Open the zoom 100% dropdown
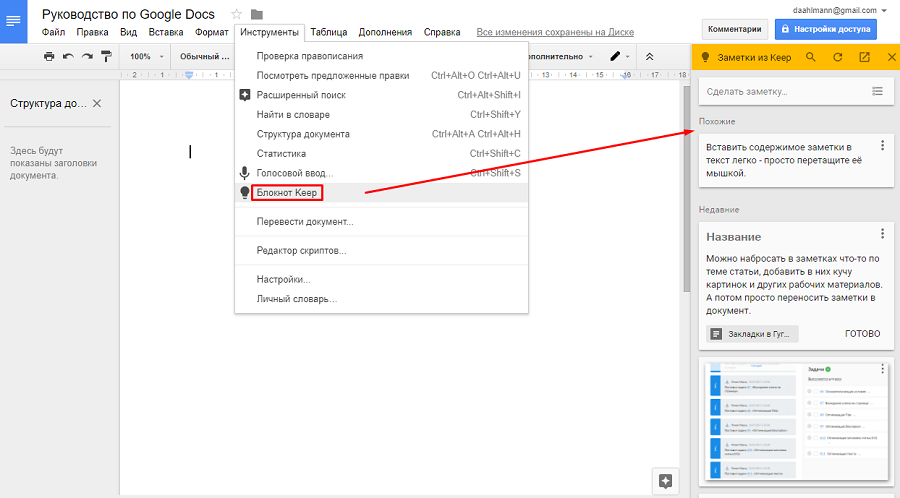 [146, 56]
